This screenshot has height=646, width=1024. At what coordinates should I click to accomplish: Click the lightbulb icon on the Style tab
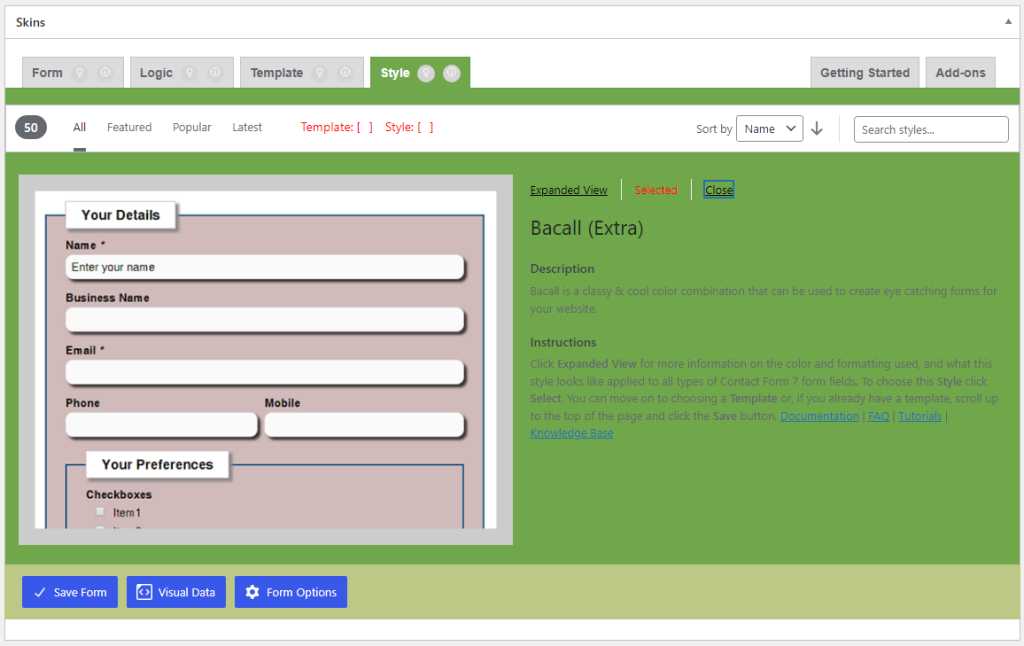pyautogui.click(x=426, y=73)
